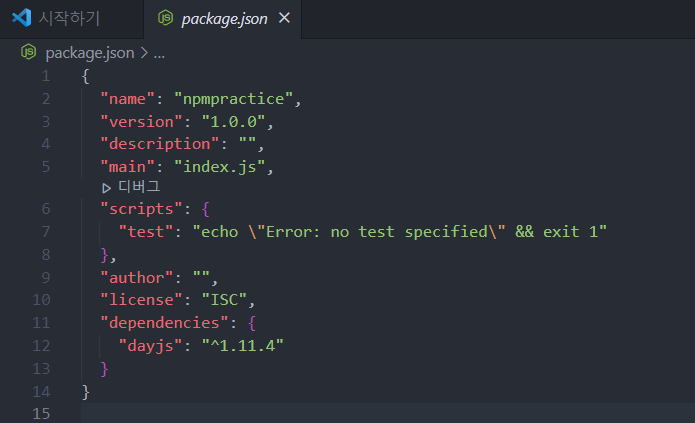Open package.json breadcrumb item
Screen dimensions: 695x423
[x=90, y=53]
